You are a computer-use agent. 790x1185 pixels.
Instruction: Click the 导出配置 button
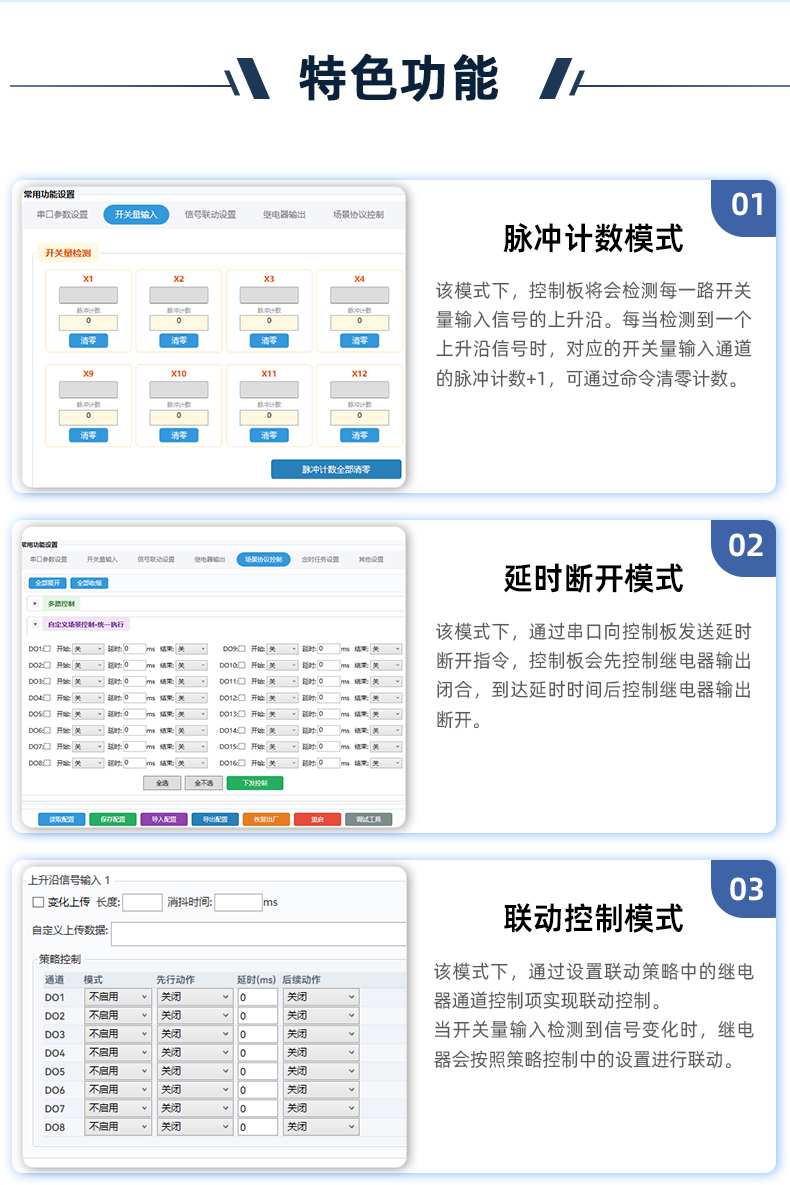pos(215,819)
